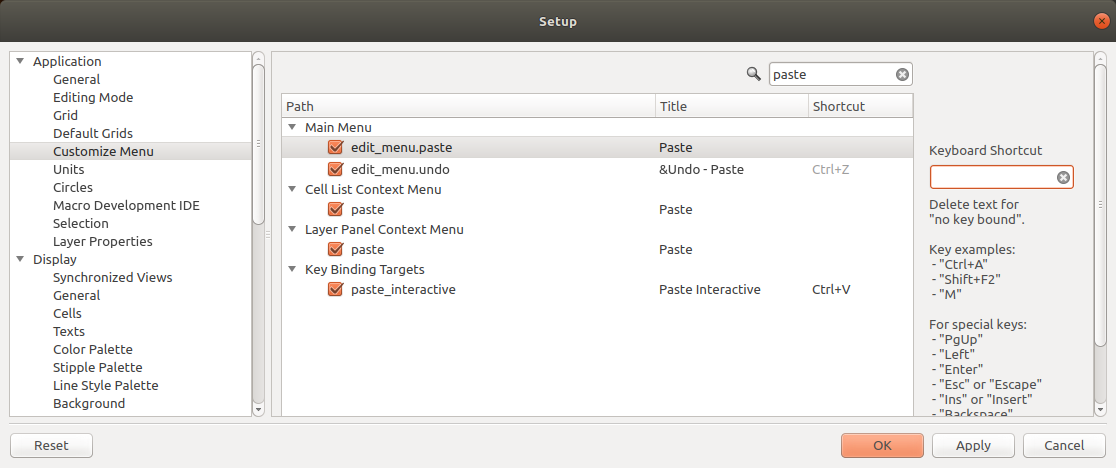Viewport: 1116px width, 468px height.
Task: Select Macro Development IDE page
Action: 126,206
